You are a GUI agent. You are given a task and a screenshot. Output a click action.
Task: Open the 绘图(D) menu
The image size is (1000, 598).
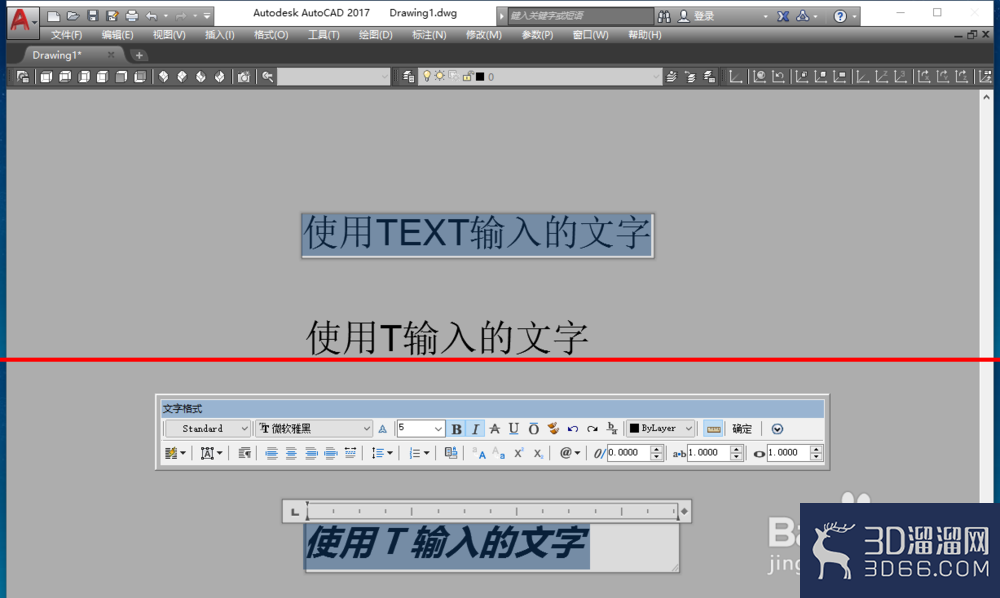pos(376,35)
